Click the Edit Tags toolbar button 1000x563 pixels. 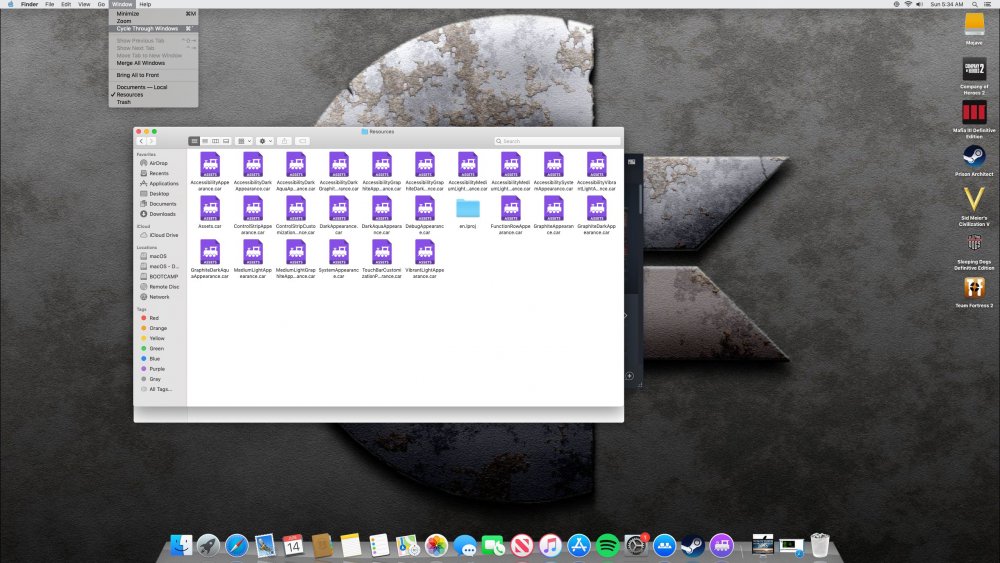(303, 141)
